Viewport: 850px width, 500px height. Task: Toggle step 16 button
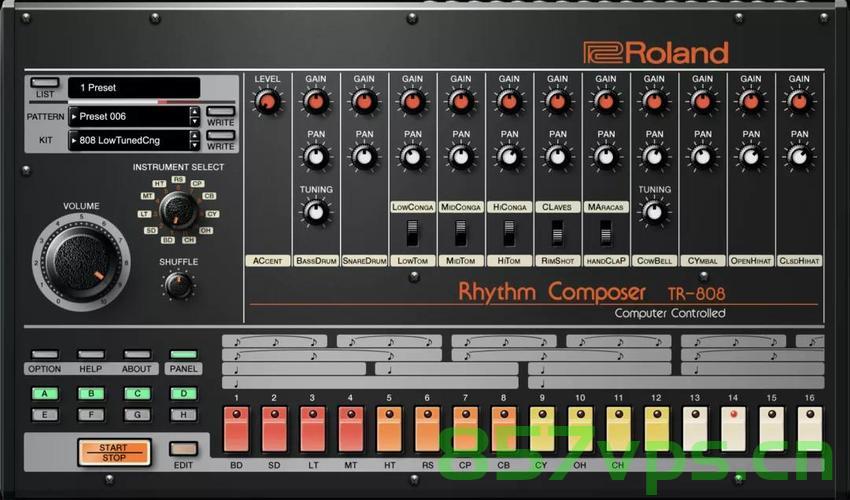(810, 429)
